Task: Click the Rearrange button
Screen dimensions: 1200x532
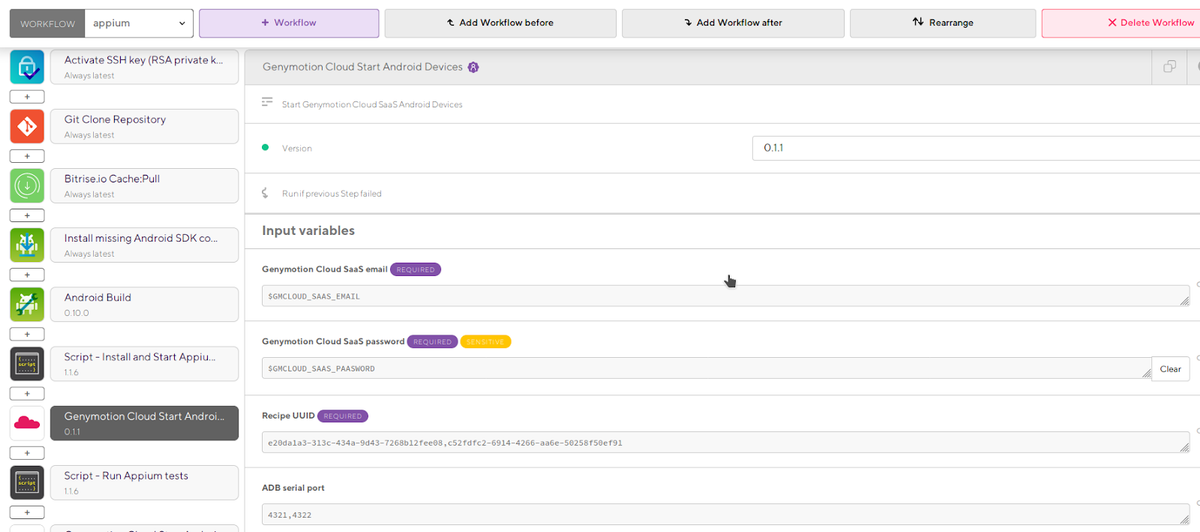Action: pos(943,22)
